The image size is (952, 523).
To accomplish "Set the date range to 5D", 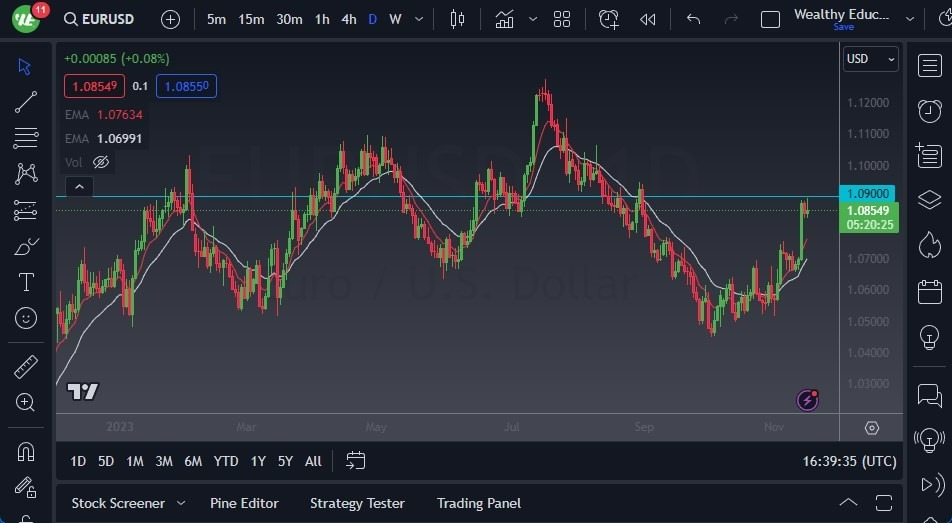I will coord(106,461).
